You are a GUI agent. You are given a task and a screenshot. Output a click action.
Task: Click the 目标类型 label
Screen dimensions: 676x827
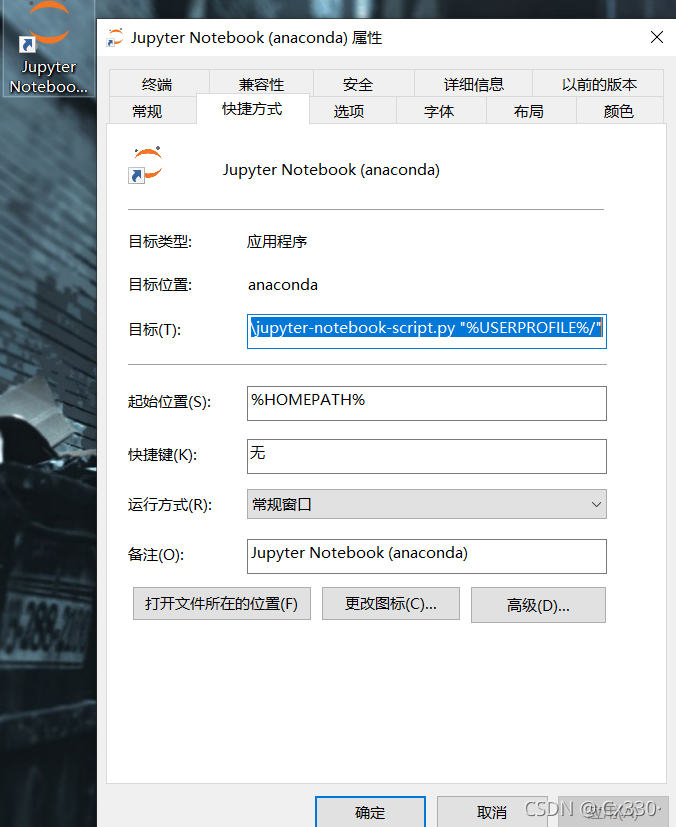pos(160,242)
